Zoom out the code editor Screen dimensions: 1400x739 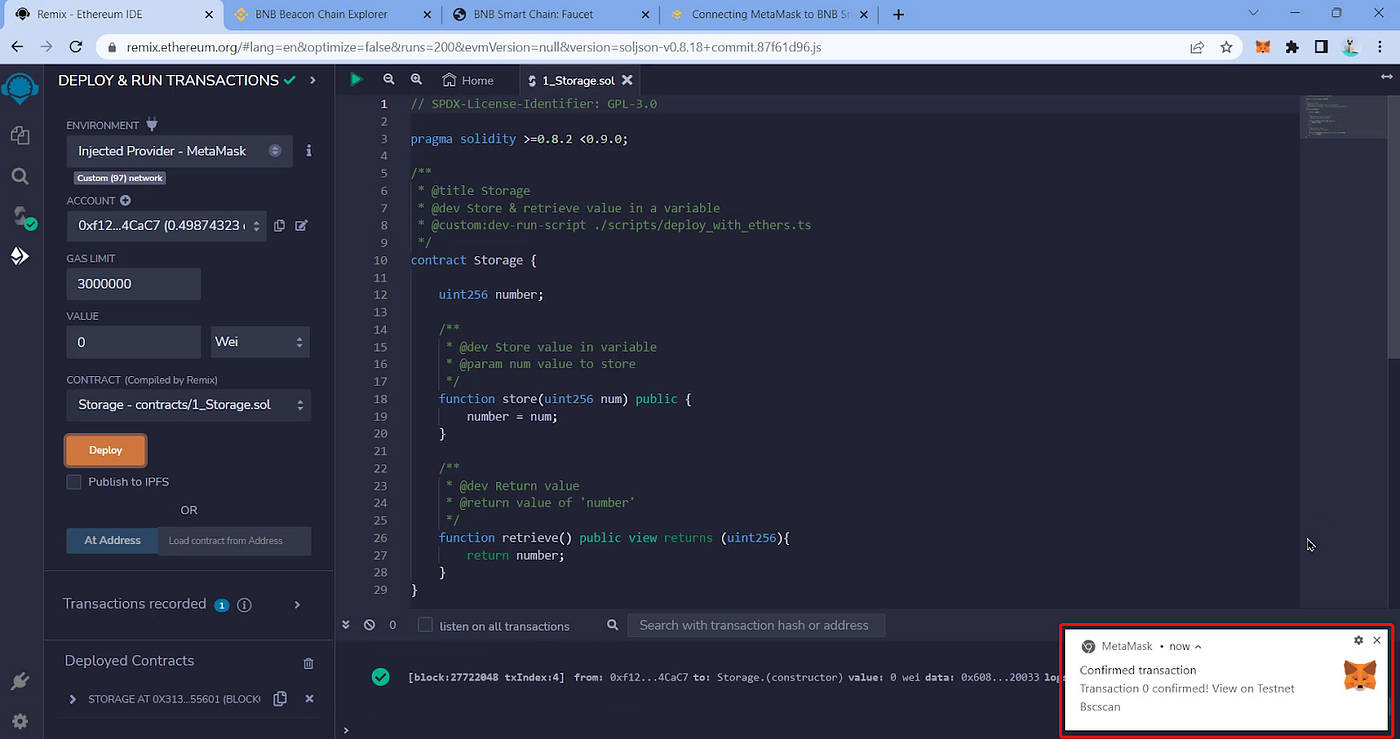(389, 79)
